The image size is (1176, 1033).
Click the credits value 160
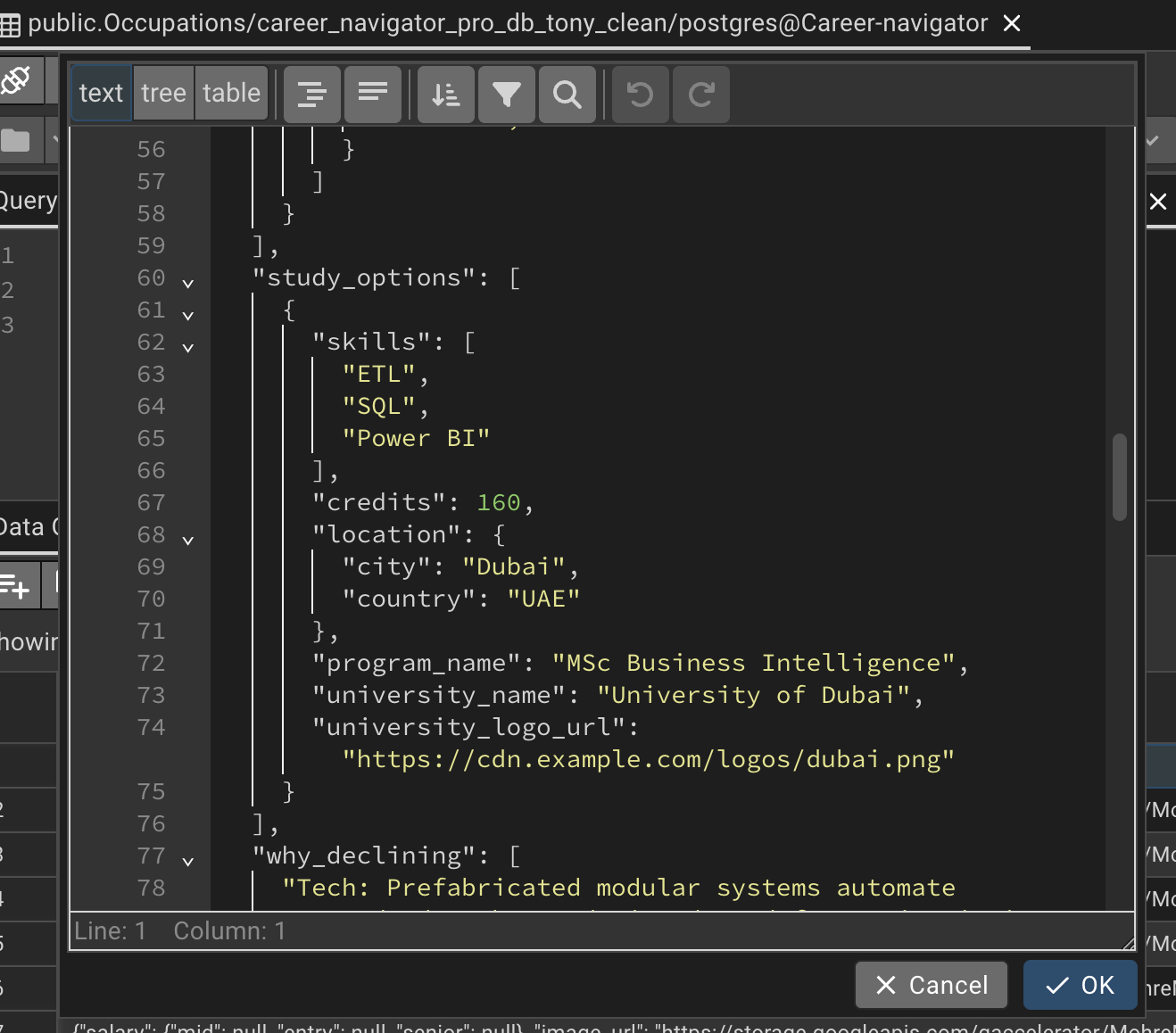(499, 502)
